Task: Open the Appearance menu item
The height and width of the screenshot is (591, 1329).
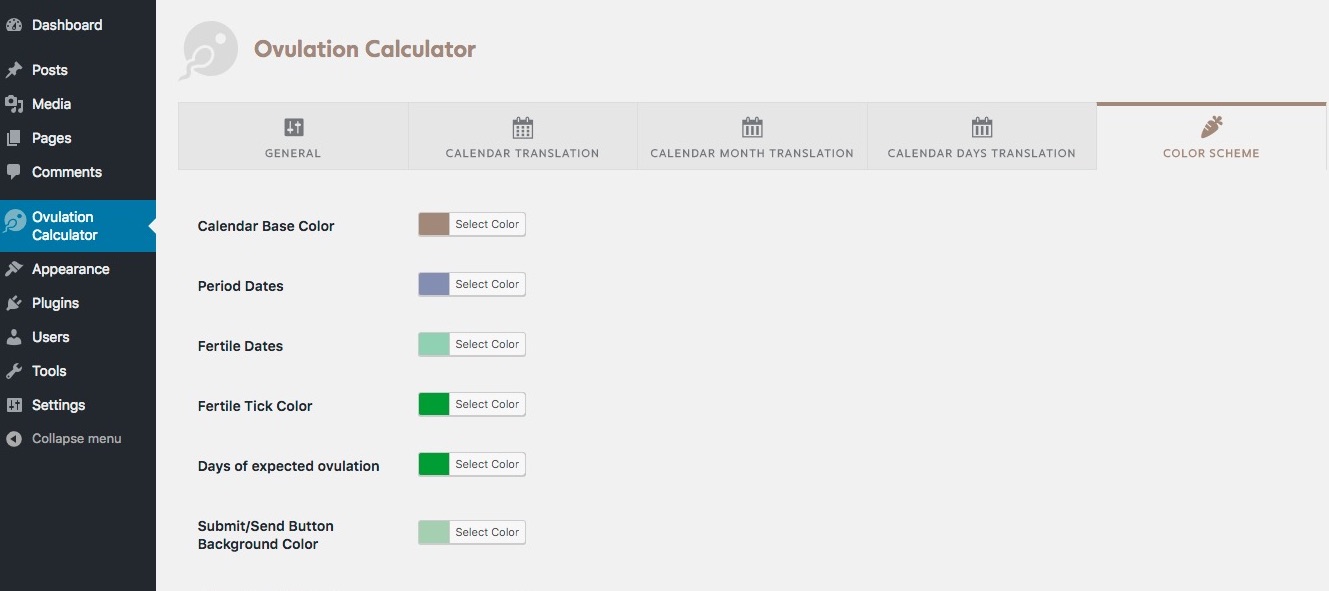Action: point(78,269)
